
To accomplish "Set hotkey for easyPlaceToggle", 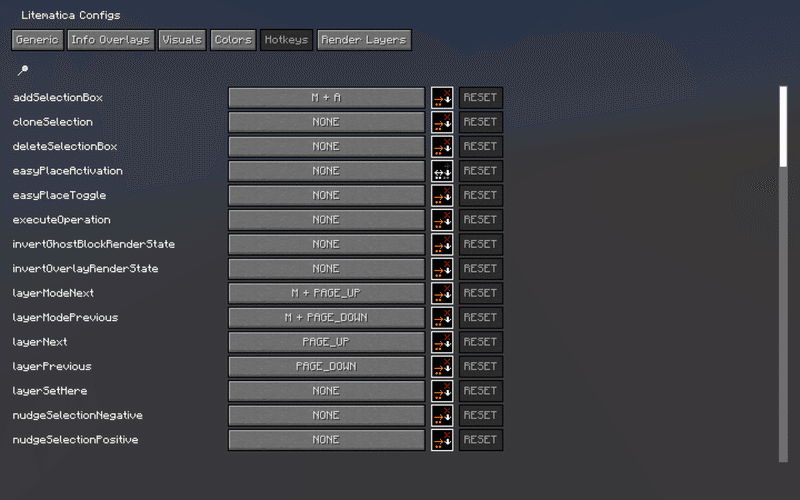I will [x=326, y=195].
